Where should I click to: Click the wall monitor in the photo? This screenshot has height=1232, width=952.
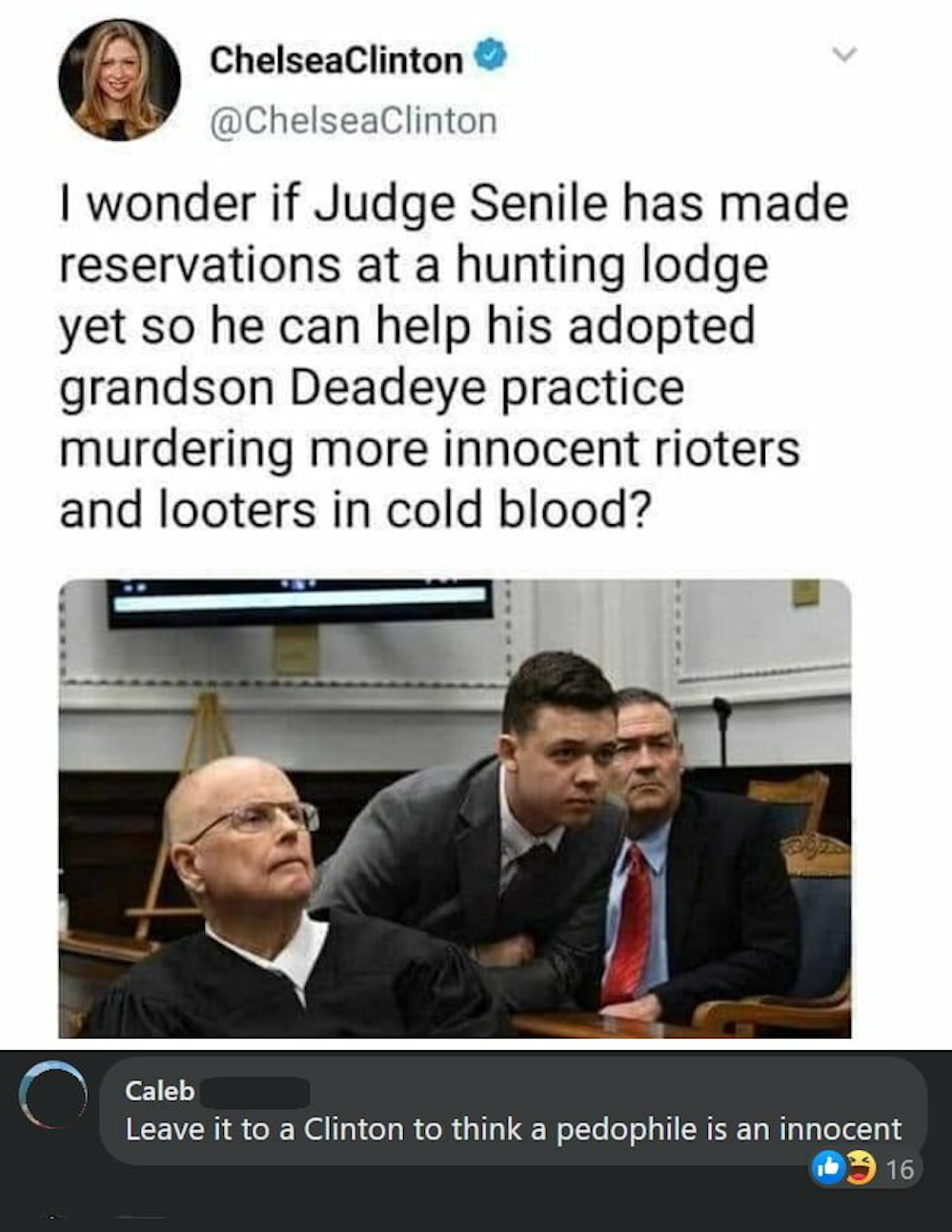click(x=300, y=602)
